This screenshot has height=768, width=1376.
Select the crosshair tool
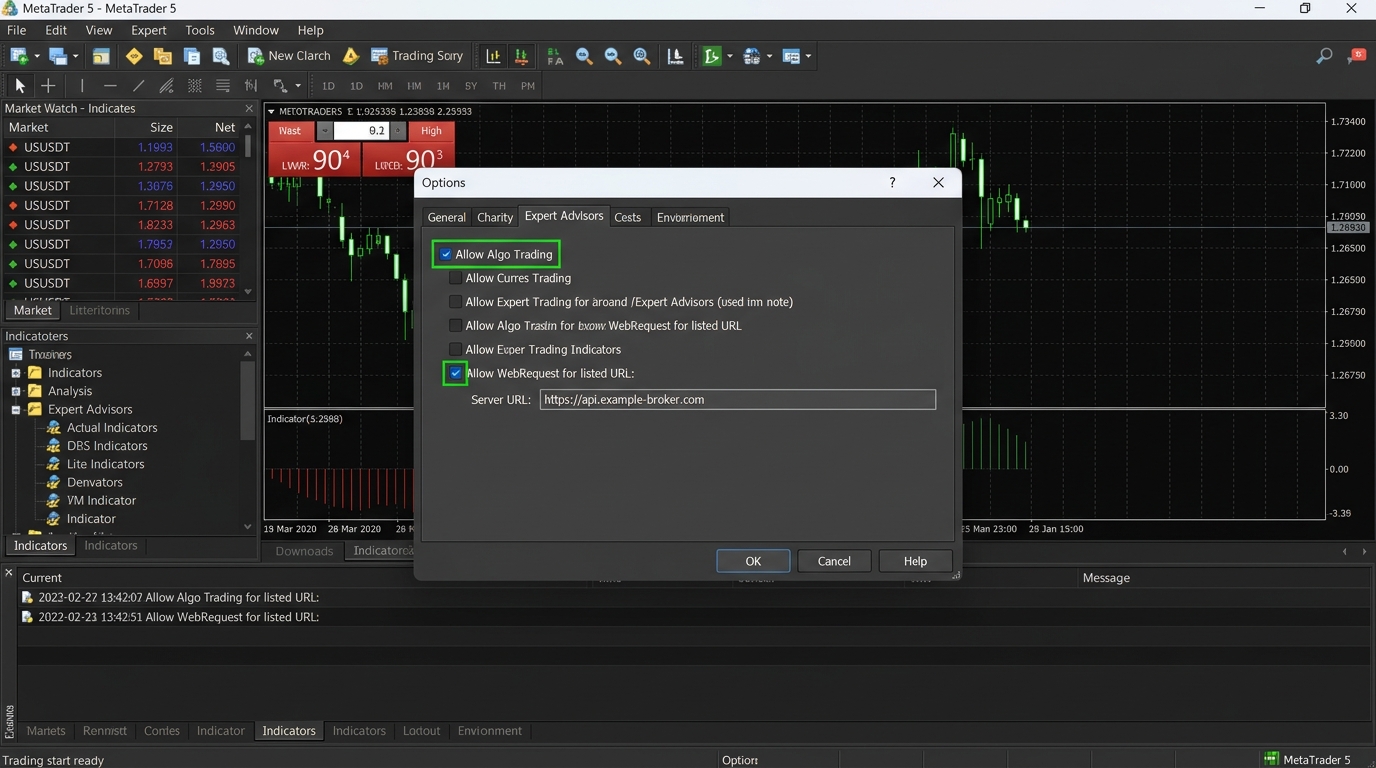pos(47,86)
